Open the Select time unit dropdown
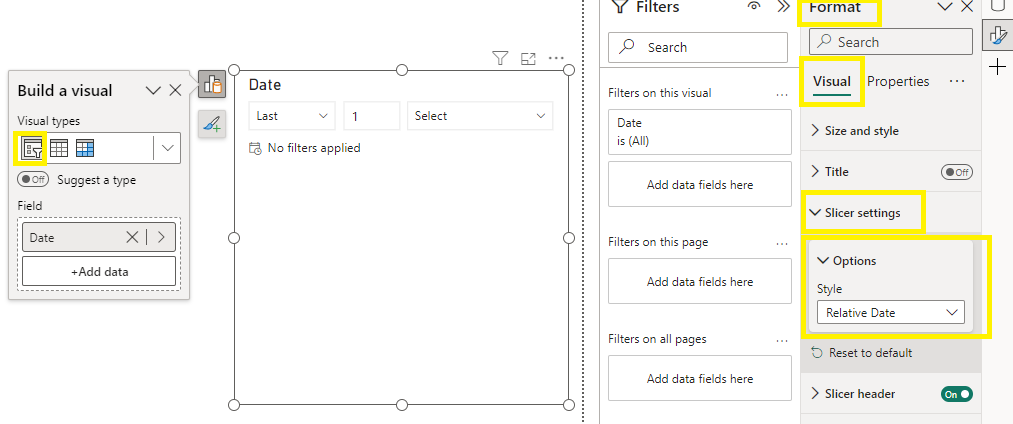 click(480, 116)
